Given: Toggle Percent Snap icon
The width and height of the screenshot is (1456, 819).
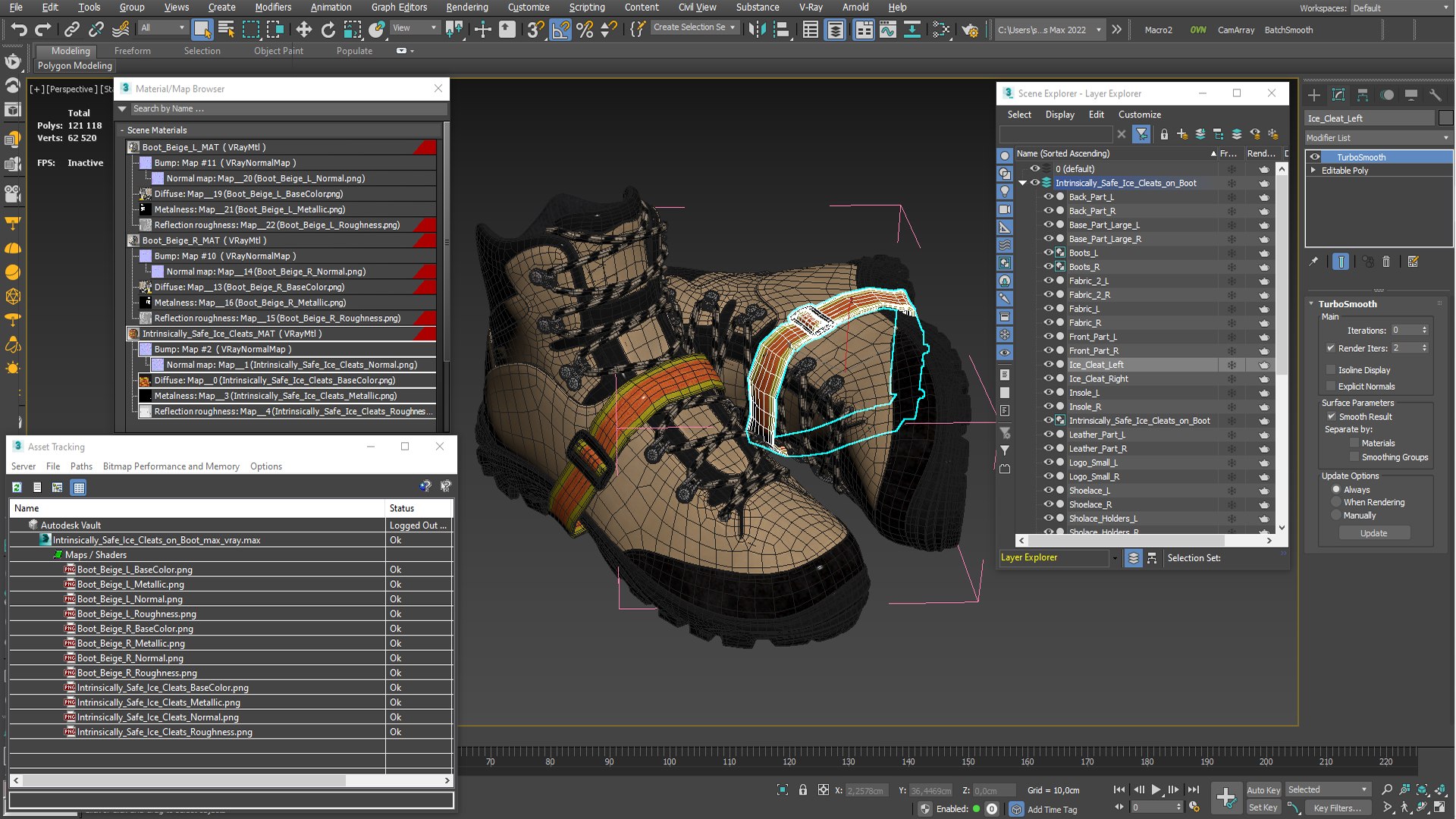Looking at the screenshot, I should coord(585,30).
